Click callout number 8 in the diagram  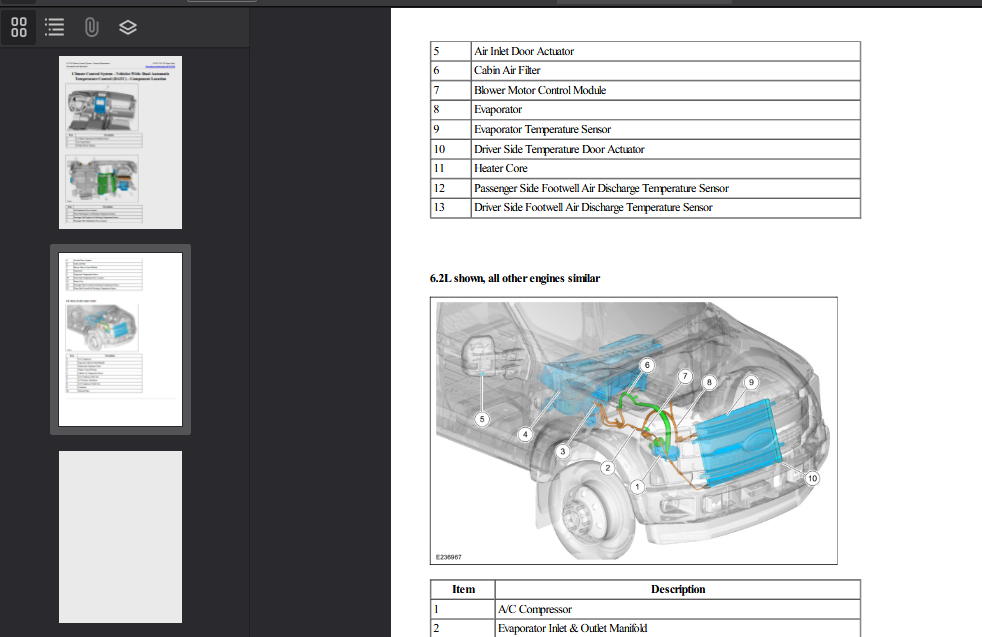click(x=709, y=381)
